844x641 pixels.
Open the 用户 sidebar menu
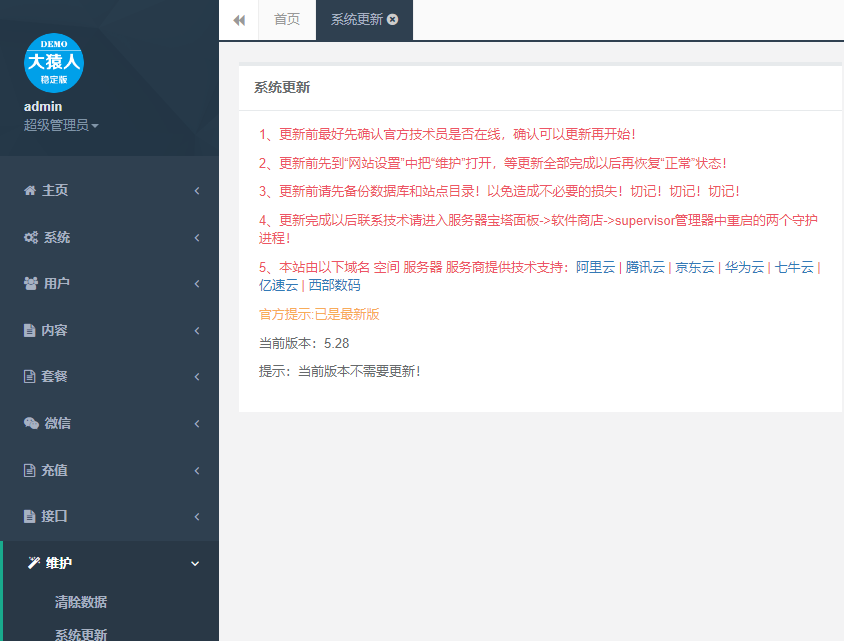click(x=109, y=284)
